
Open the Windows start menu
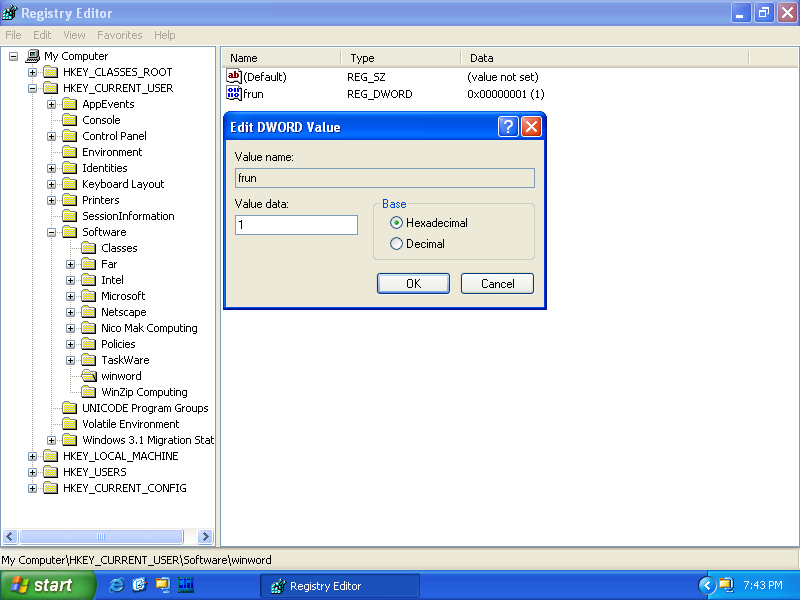47,585
